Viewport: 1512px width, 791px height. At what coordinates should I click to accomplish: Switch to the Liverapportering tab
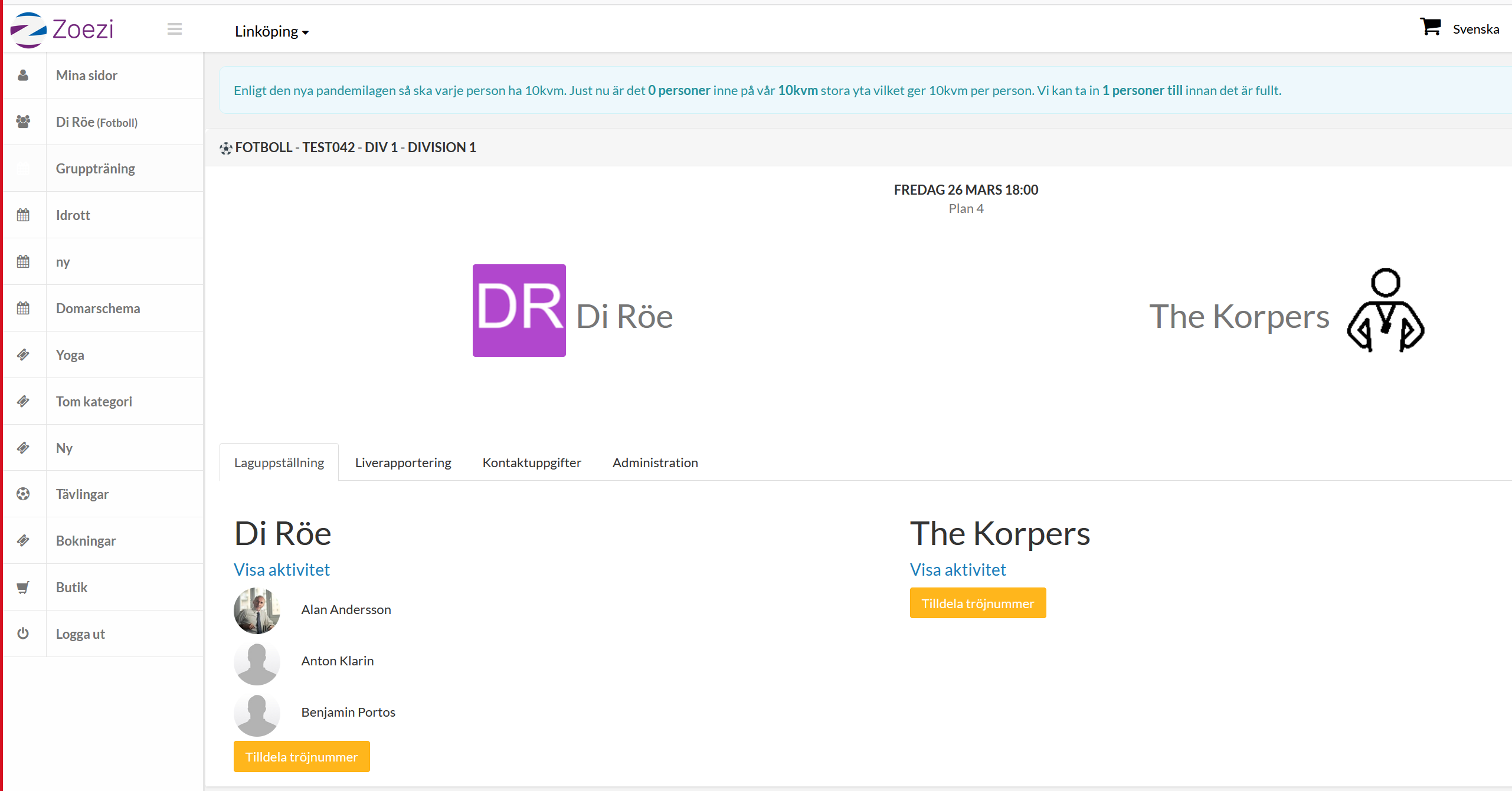tap(403, 462)
